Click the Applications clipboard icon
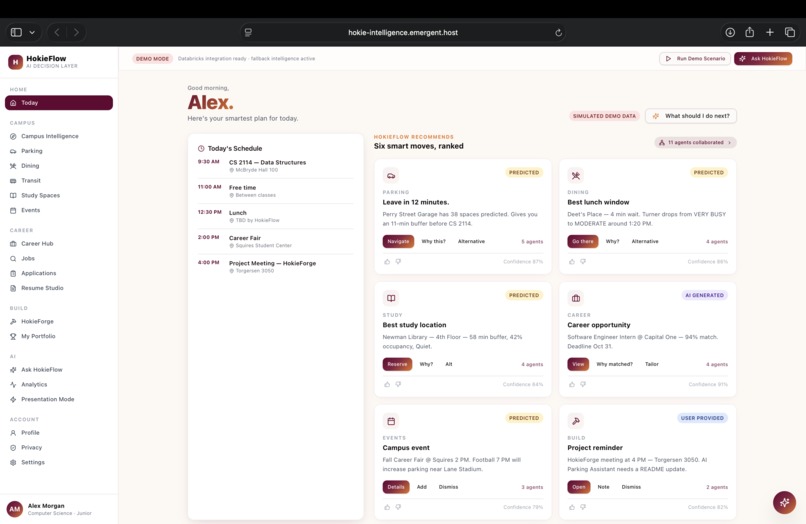 13,274
